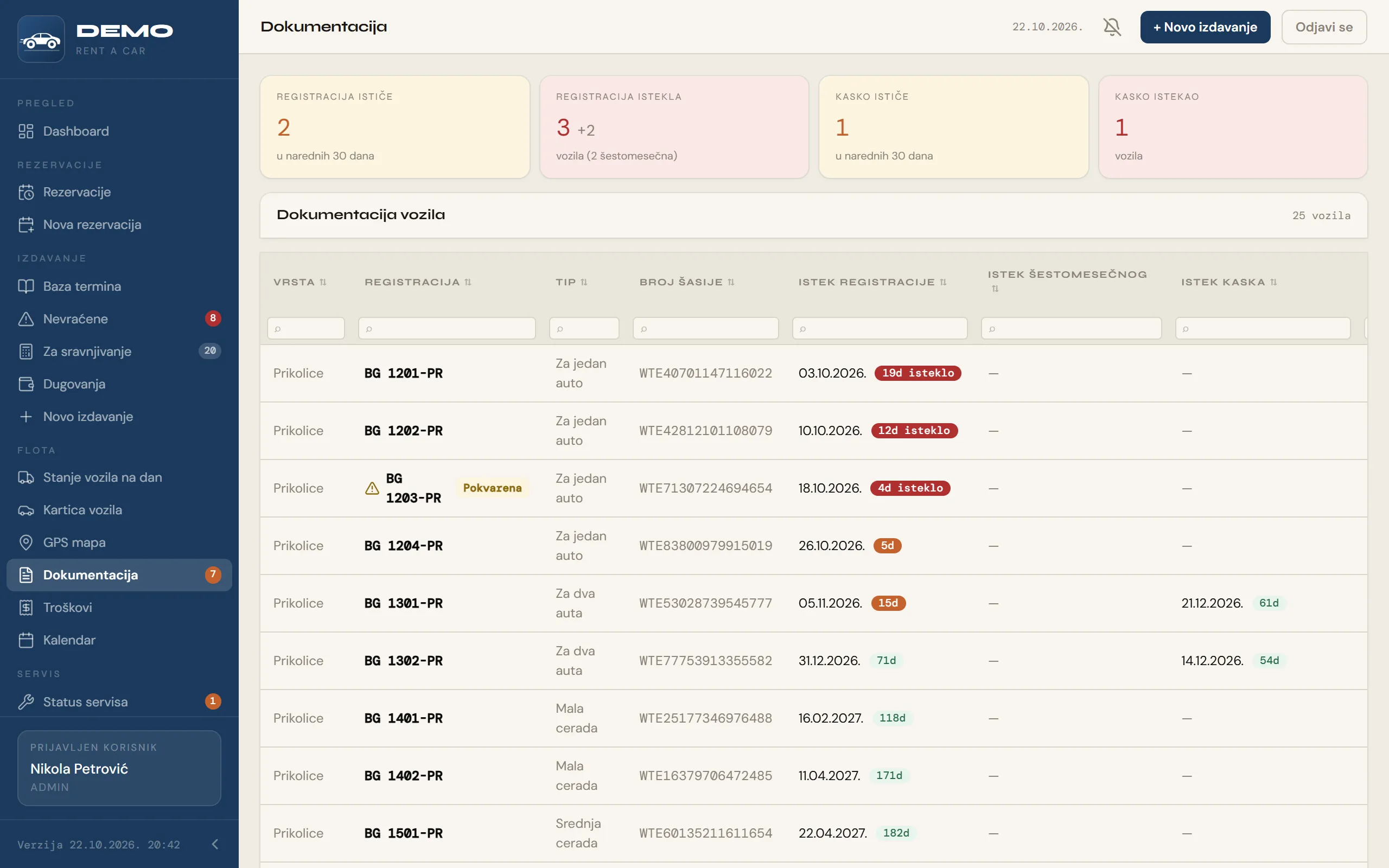Viewport: 1389px width, 868px height.
Task: Open the Registracija ističe summary card
Action: click(x=395, y=127)
